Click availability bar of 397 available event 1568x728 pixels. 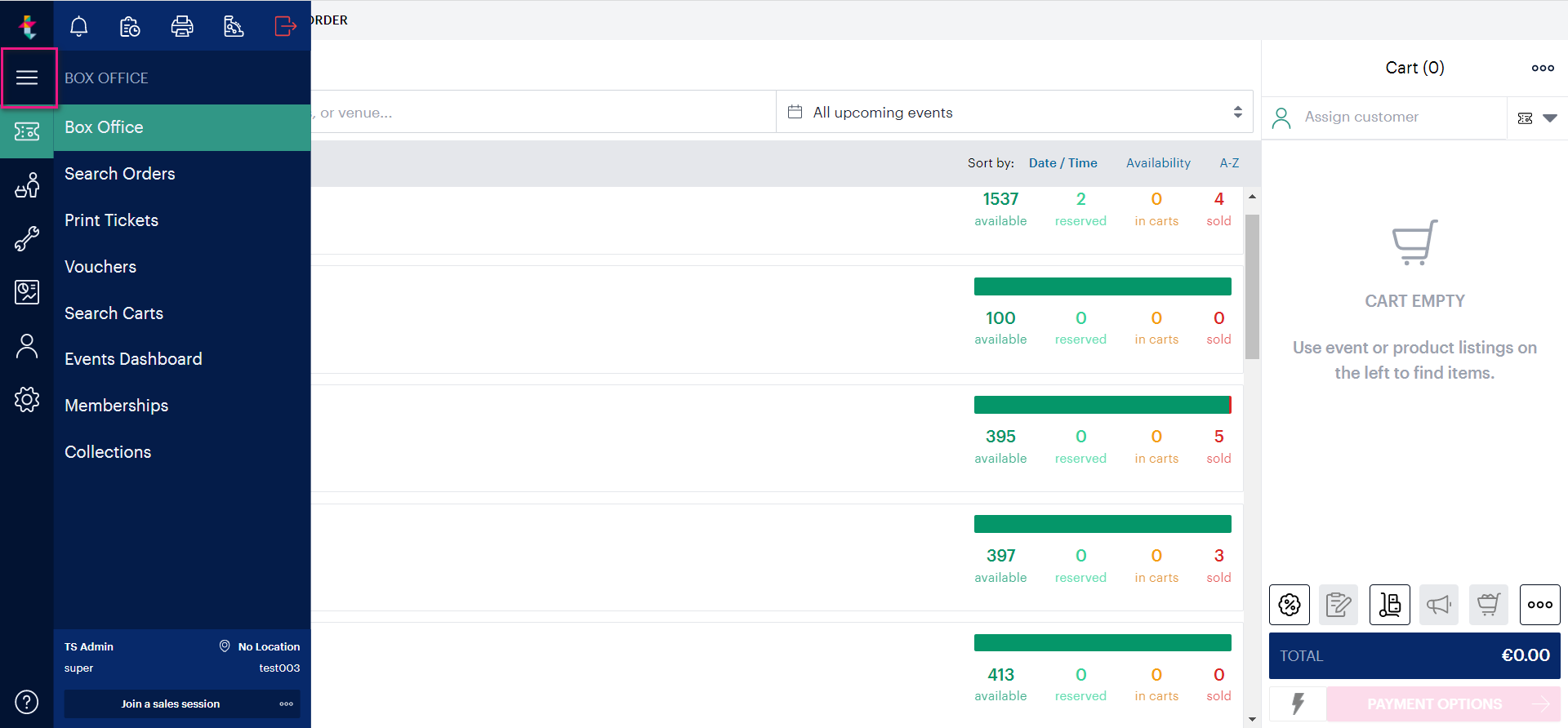1102,524
